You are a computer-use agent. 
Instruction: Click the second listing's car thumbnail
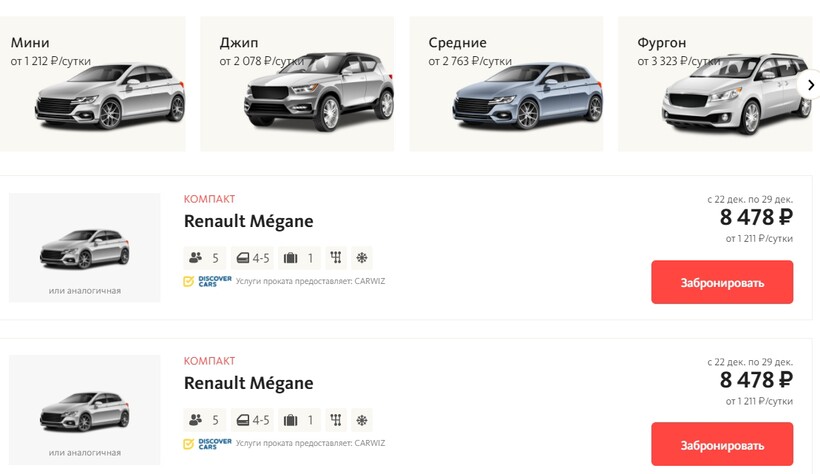(x=84, y=410)
